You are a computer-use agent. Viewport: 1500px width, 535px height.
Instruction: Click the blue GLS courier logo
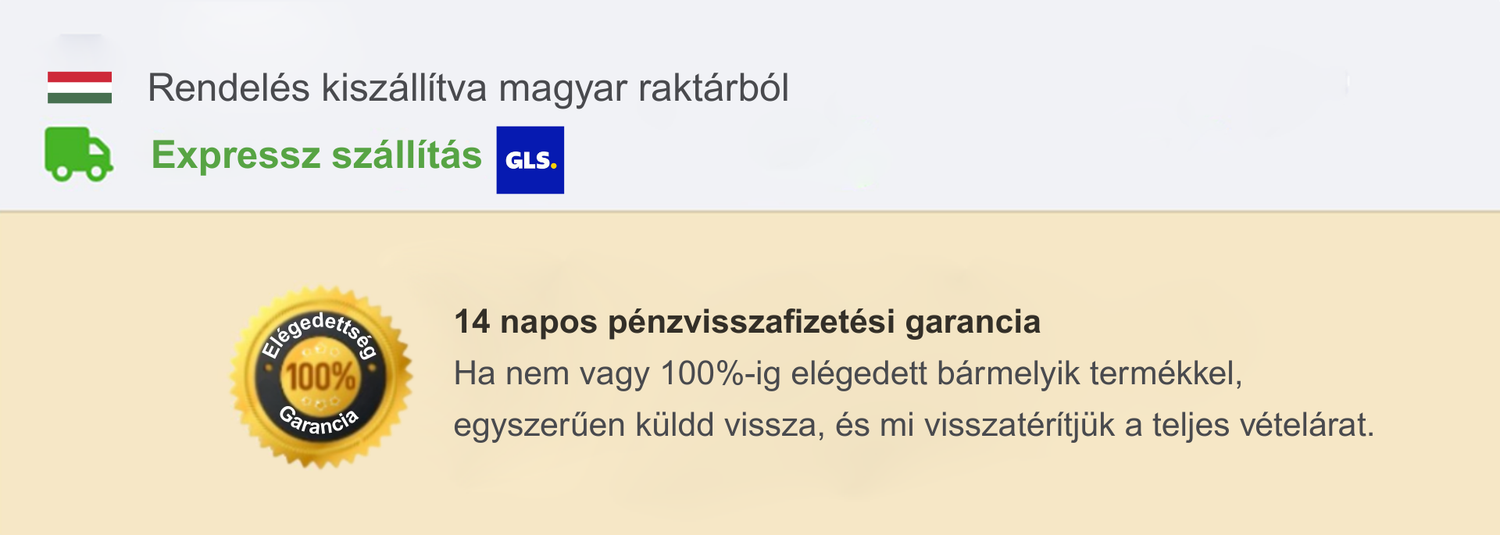[x=530, y=160]
